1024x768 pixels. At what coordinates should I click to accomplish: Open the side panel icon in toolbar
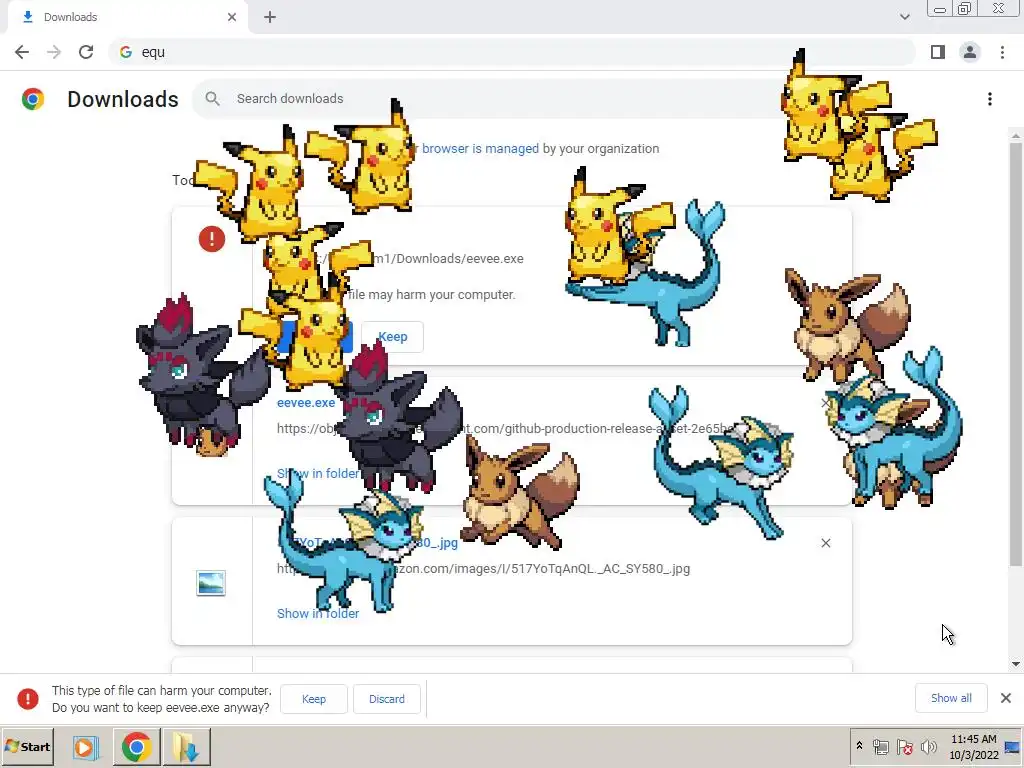(x=938, y=52)
